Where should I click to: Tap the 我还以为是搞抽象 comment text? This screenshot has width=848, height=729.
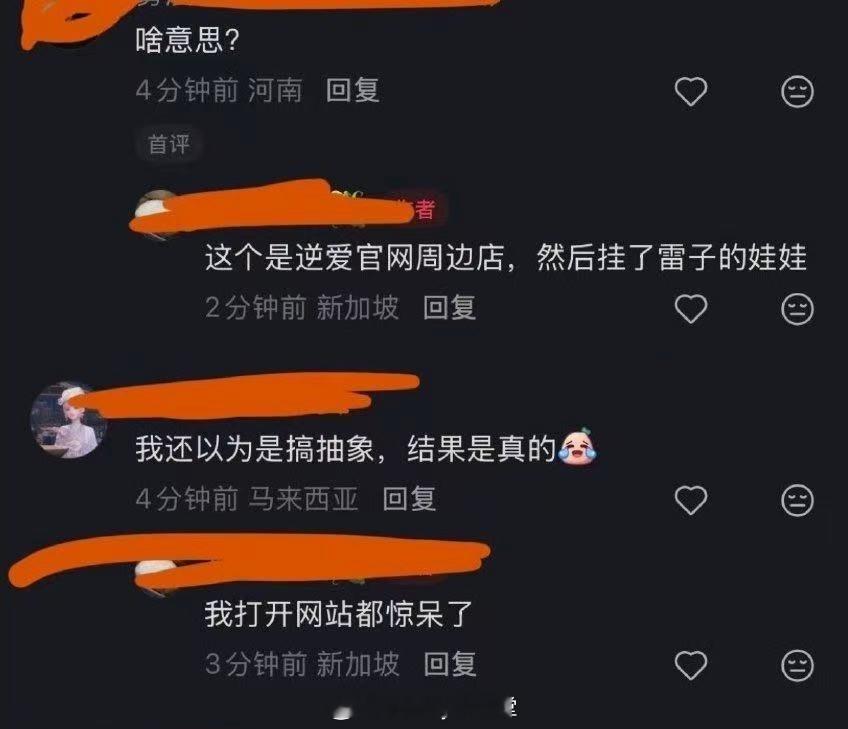(x=346, y=449)
